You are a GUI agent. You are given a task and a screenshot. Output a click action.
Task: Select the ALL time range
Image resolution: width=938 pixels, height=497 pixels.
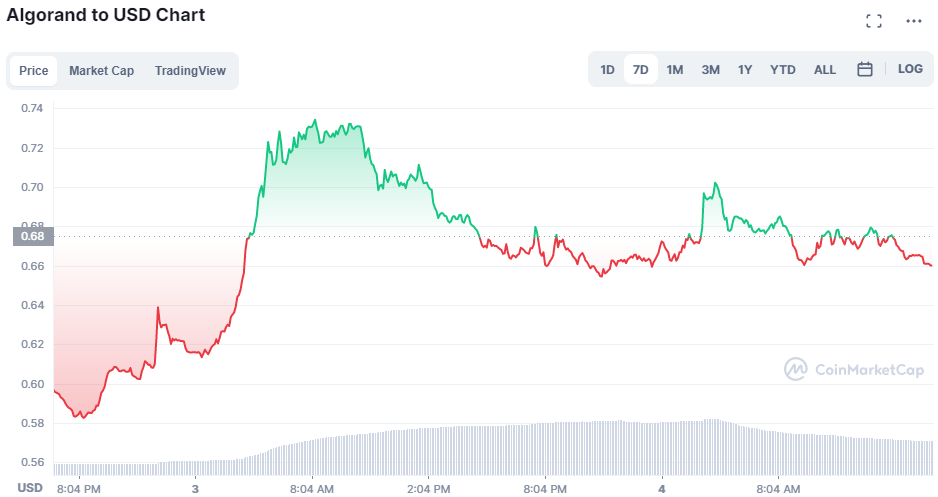click(x=824, y=69)
